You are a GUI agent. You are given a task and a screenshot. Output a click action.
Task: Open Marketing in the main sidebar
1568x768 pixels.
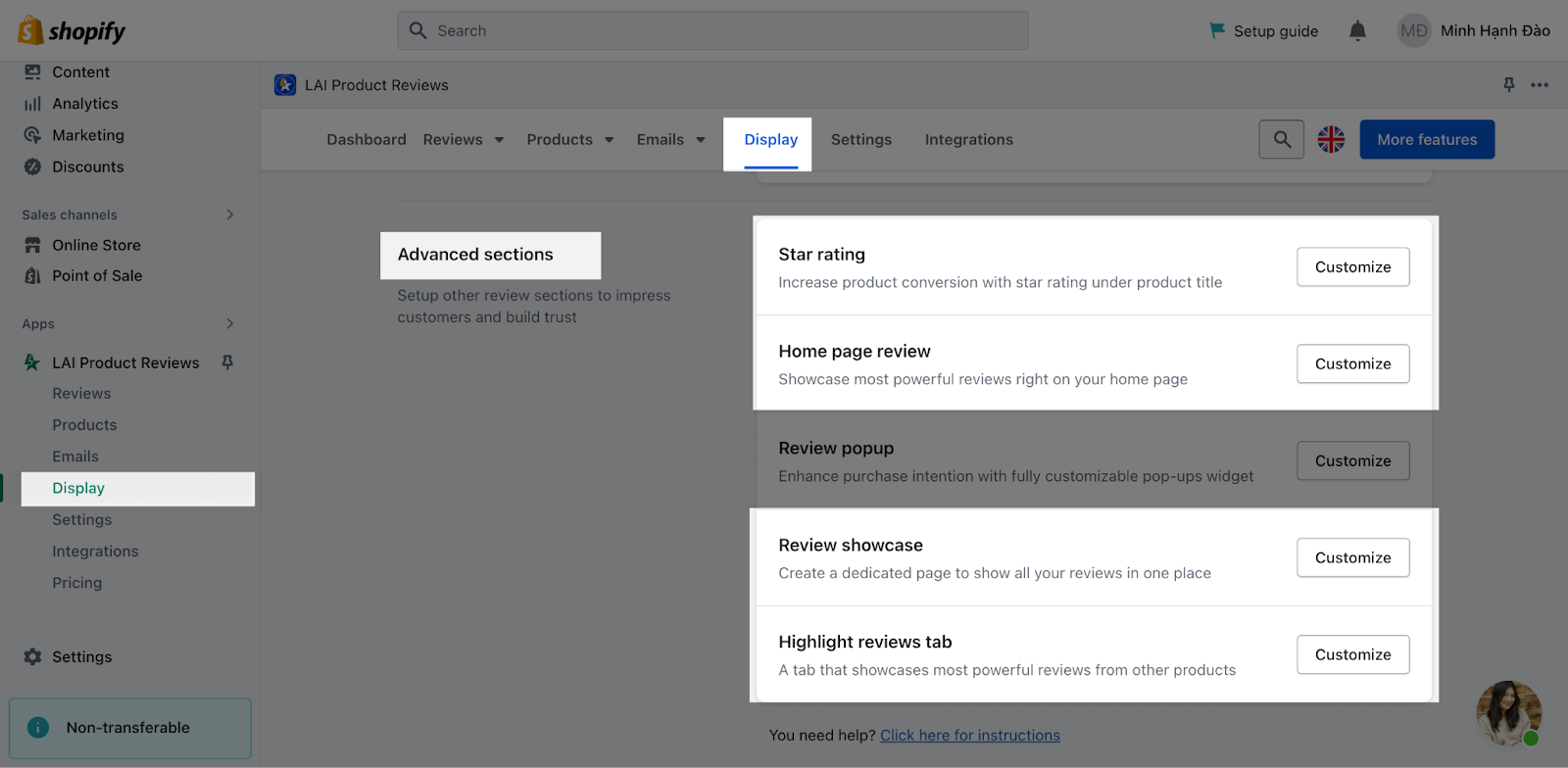pos(88,135)
